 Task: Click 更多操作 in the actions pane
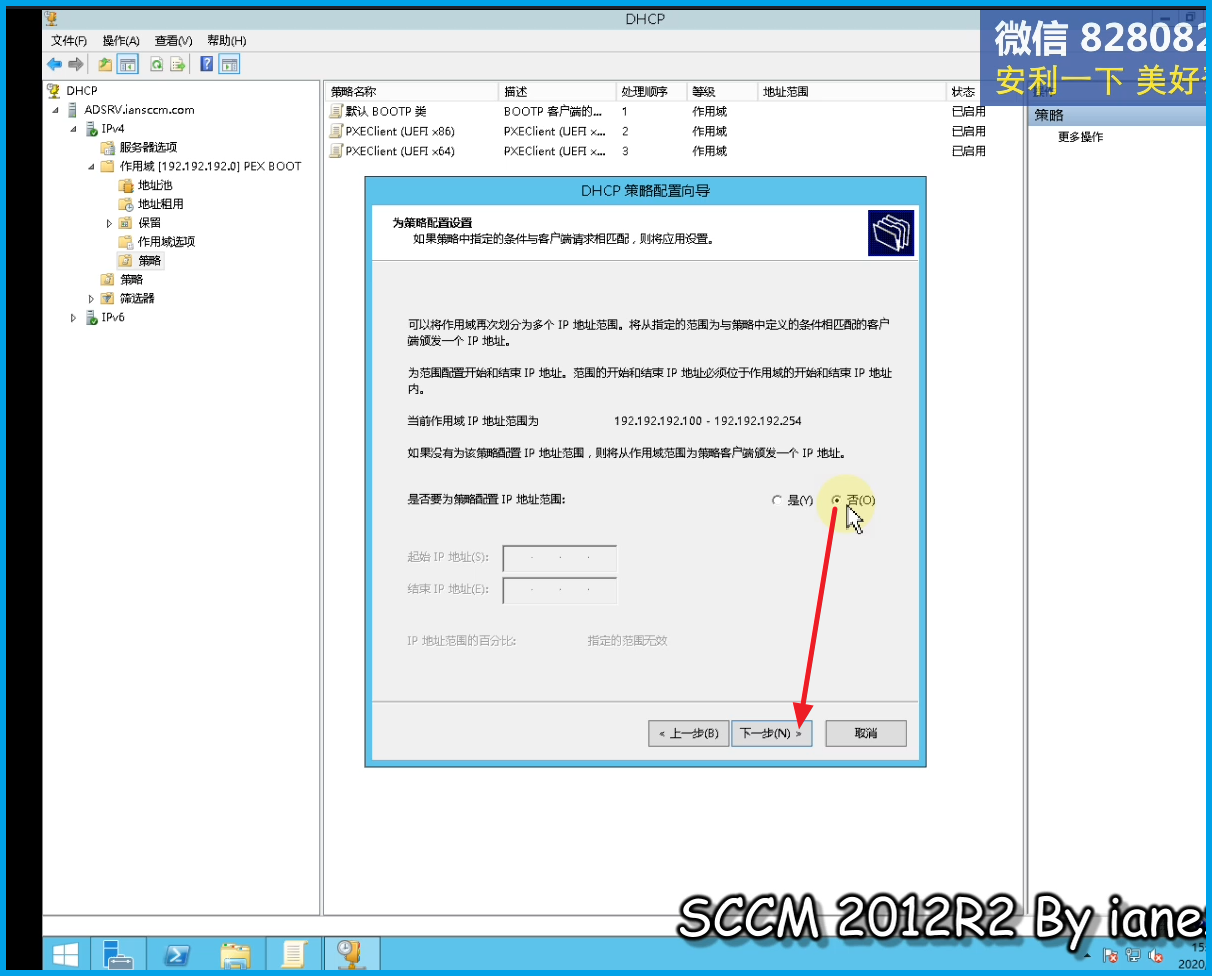tap(1080, 137)
